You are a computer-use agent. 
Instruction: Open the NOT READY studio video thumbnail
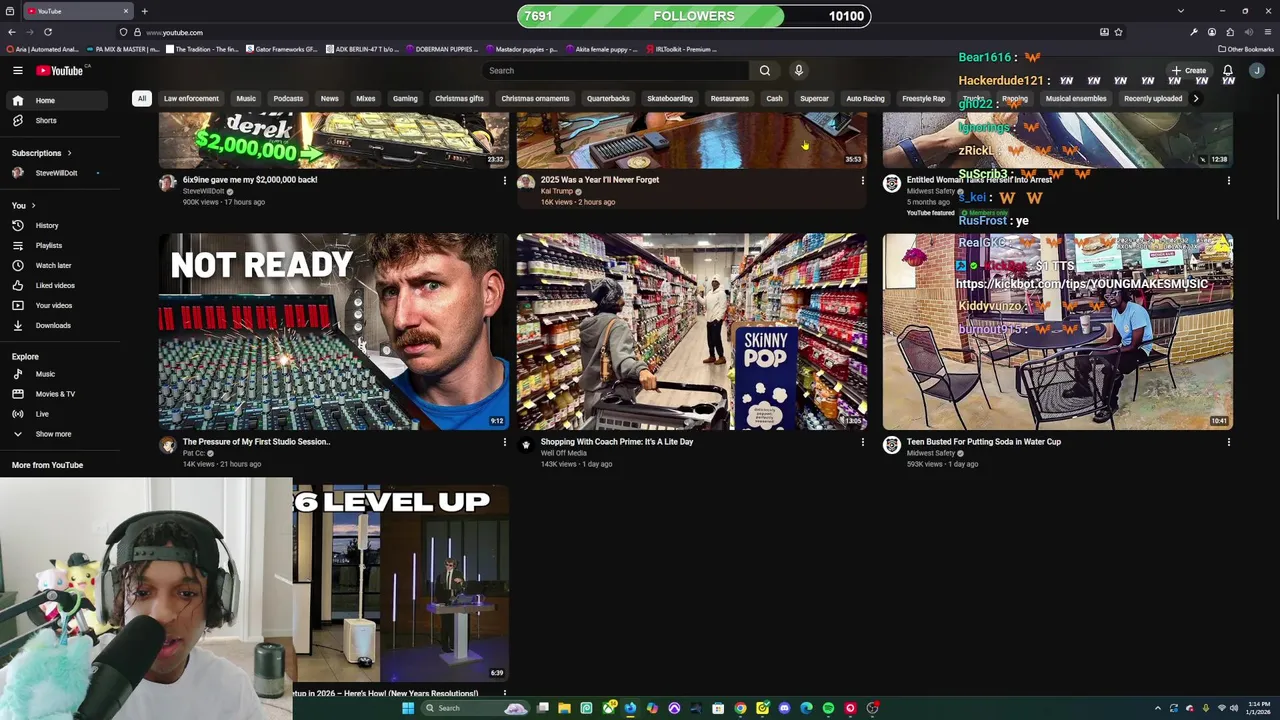(x=334, y=331)
